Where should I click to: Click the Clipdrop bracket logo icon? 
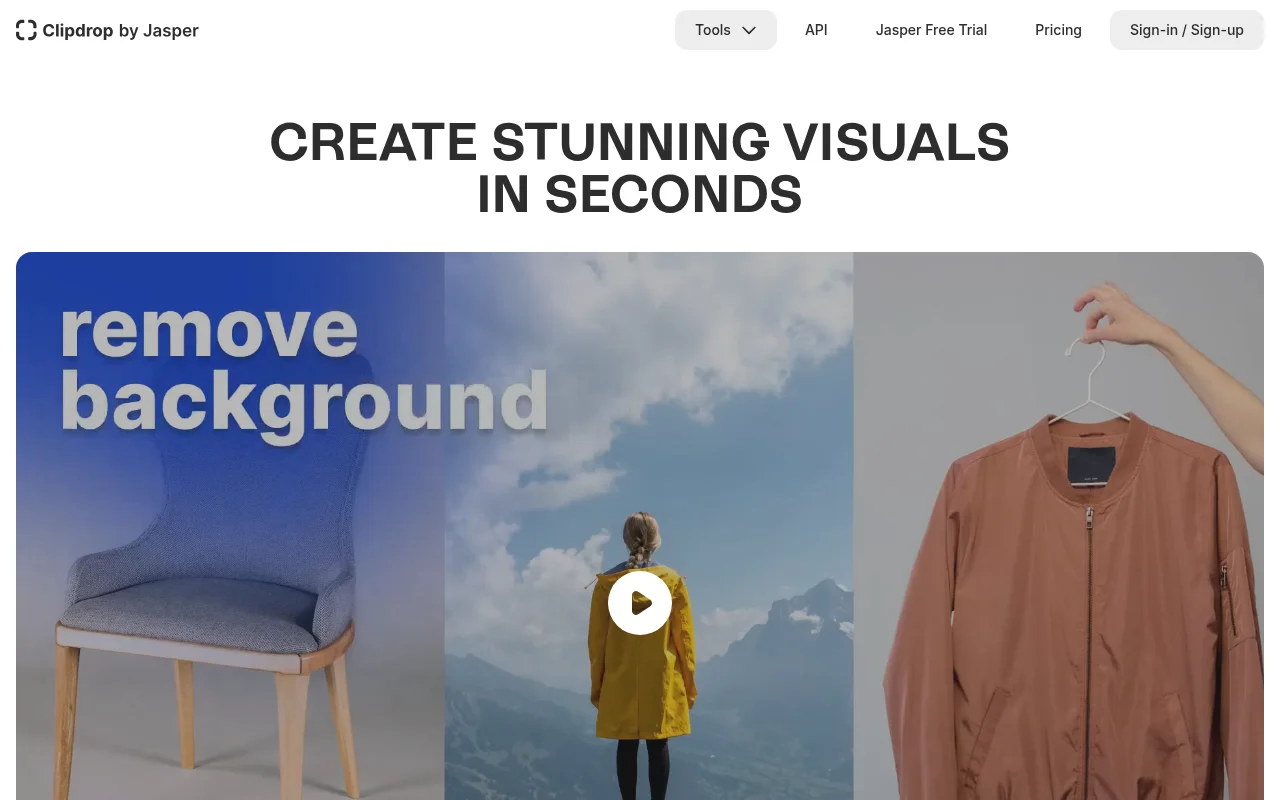point(26,30)
